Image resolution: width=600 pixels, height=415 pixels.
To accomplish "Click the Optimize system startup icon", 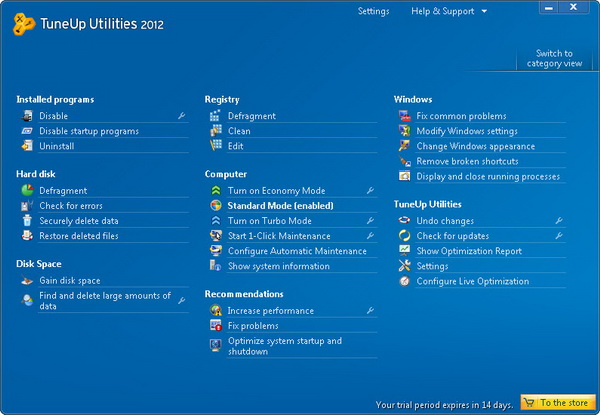I will [x=215, y=345].
